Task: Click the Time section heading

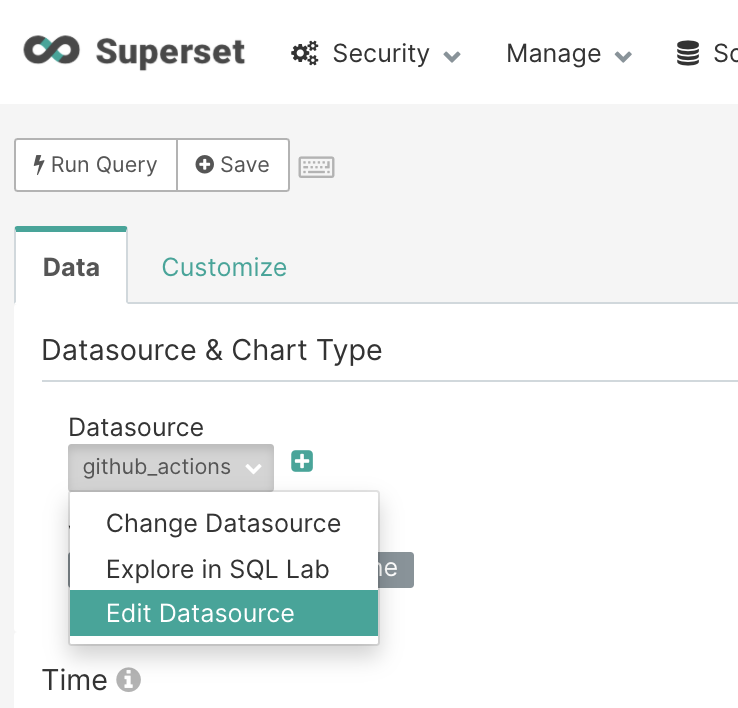Action: click(75, 680)
